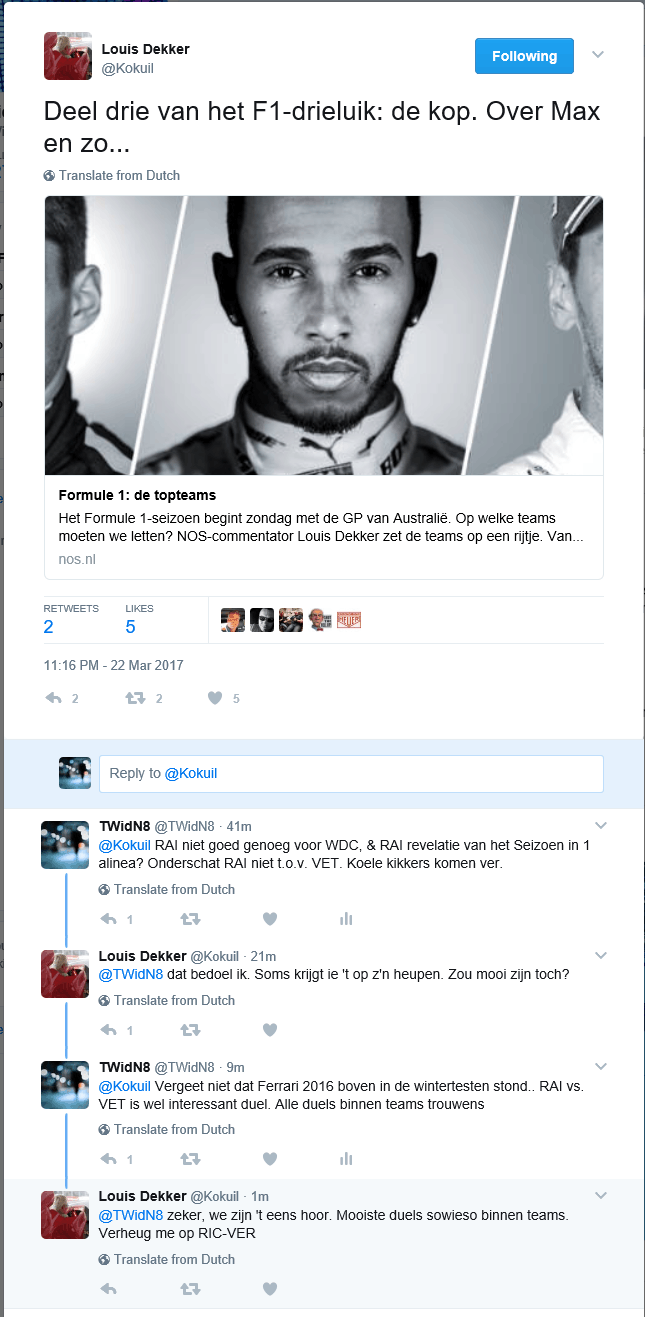Like the main tweet with heart icon

click(214, 698)
